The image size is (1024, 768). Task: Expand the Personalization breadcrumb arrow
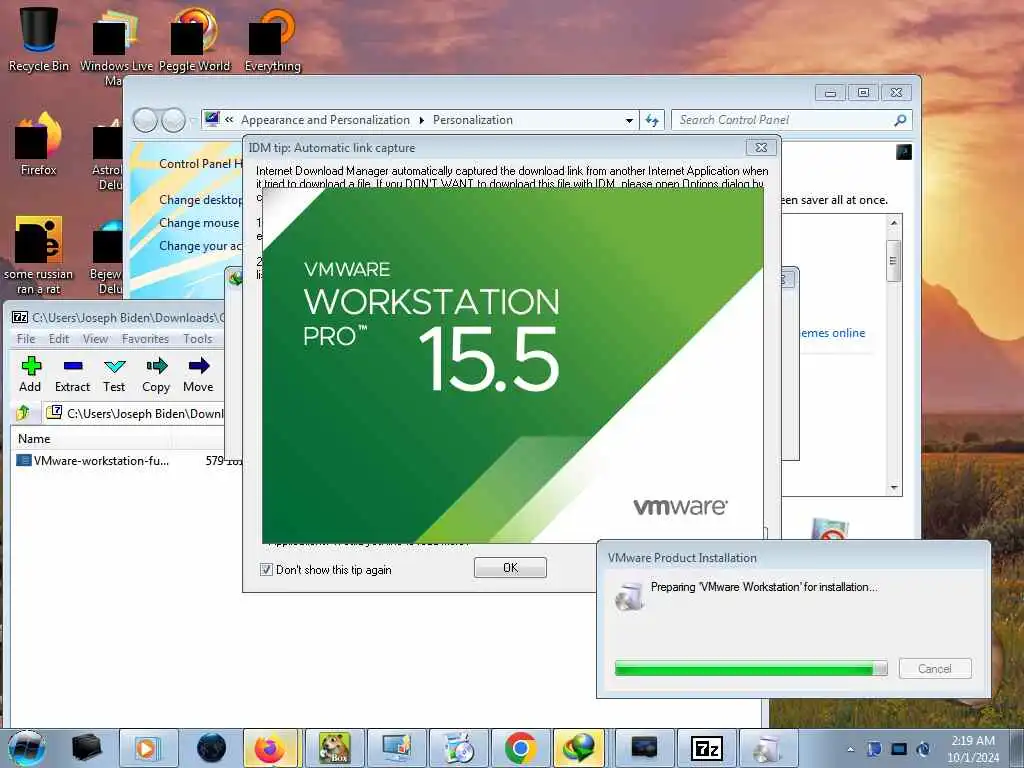point(421,120)
